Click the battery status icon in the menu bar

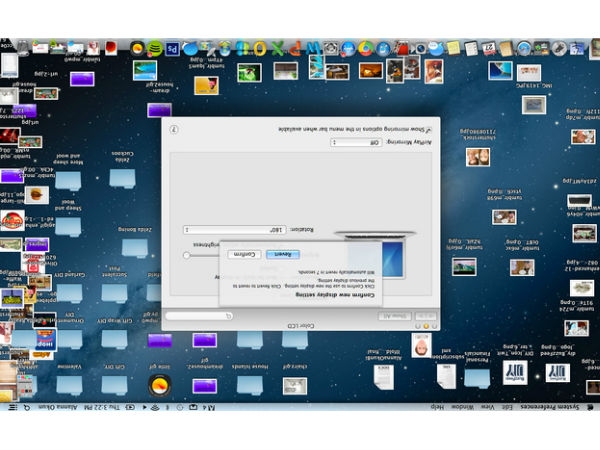(130, 408)
